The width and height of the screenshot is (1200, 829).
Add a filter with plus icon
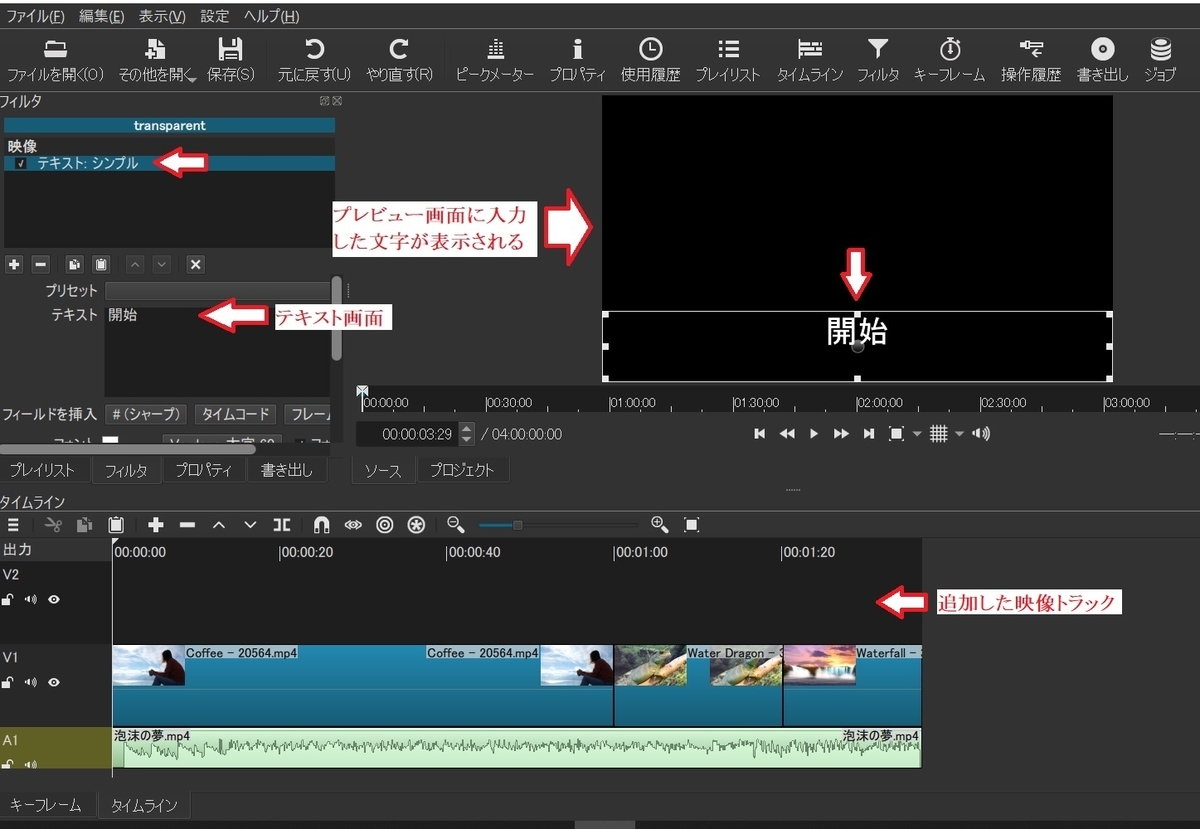coord(13,264)
